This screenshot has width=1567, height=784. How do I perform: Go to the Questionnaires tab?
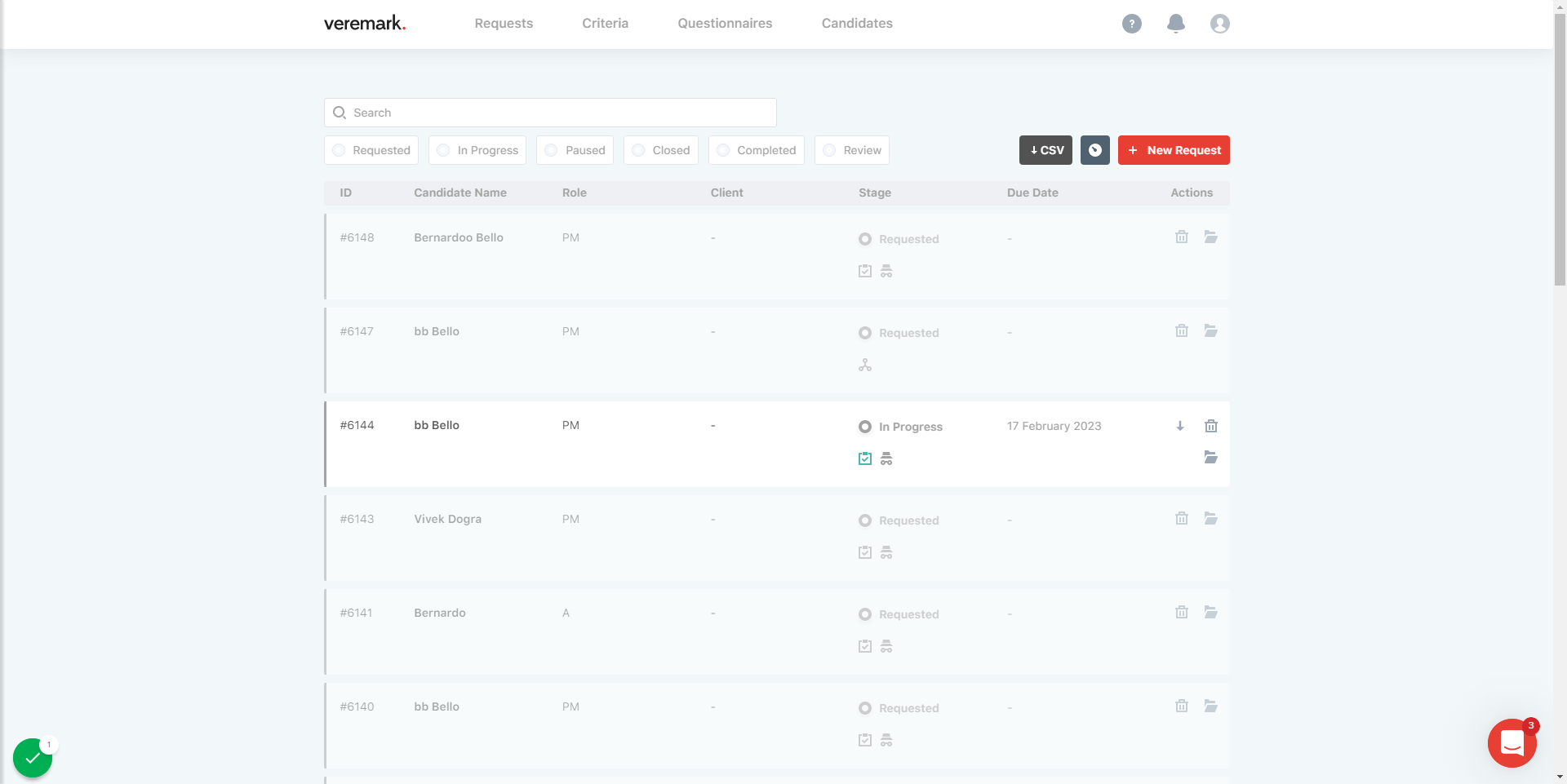pyautogui.click(x=725, y=24)
